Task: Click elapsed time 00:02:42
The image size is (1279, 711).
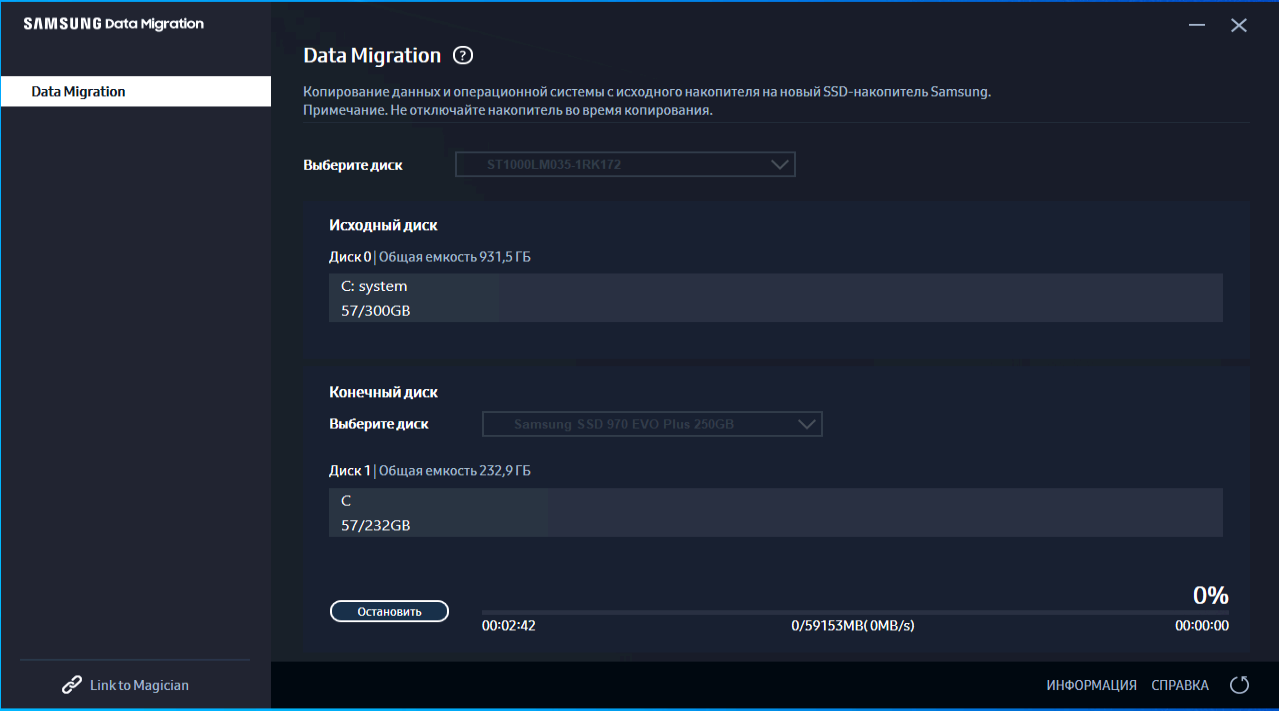Action: (x=508, y=626)
